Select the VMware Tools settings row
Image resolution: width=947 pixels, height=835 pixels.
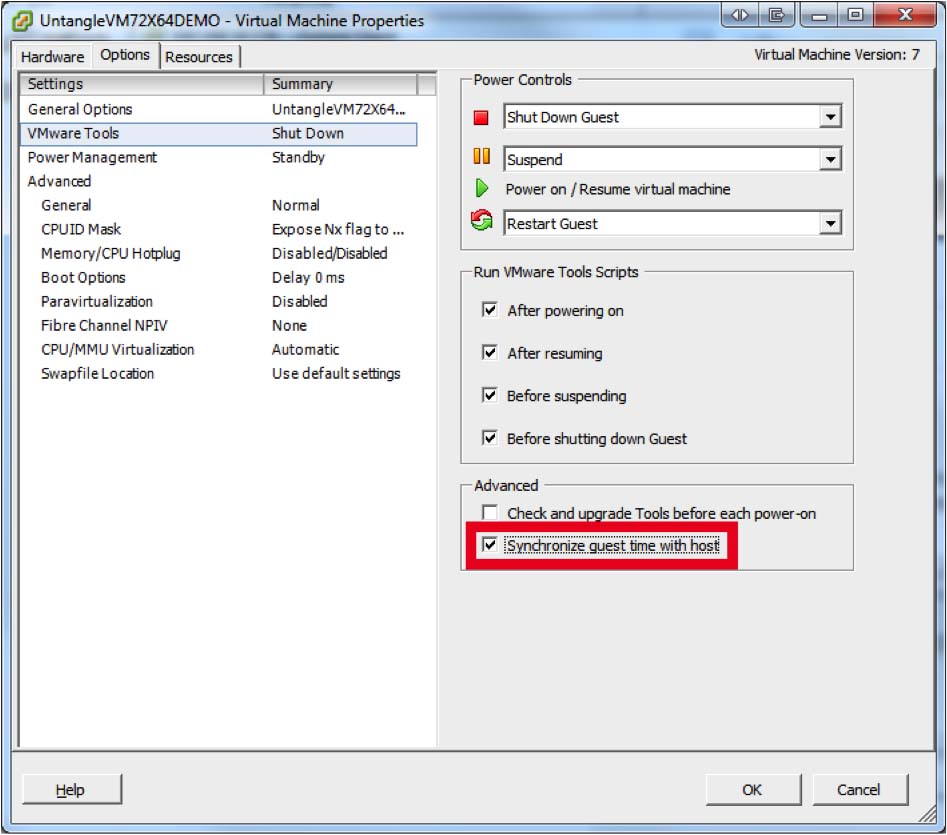218,133
